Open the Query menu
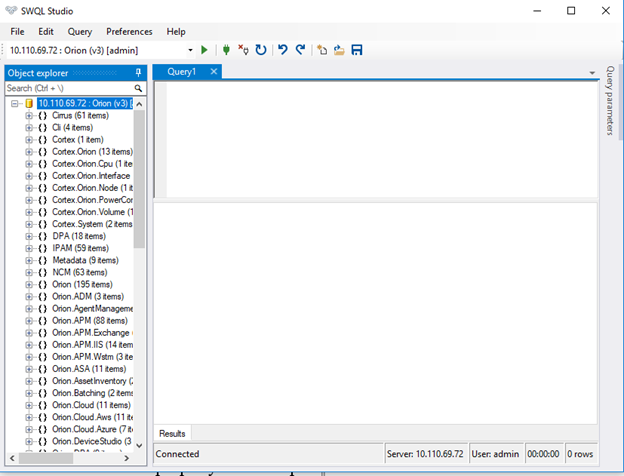 tap(80, 31)
